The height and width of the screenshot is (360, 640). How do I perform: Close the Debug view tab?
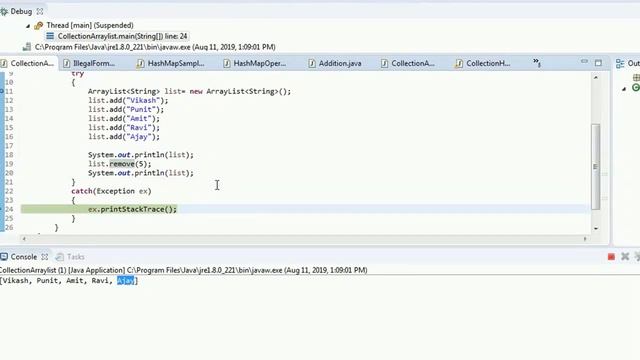click(40, 11)
